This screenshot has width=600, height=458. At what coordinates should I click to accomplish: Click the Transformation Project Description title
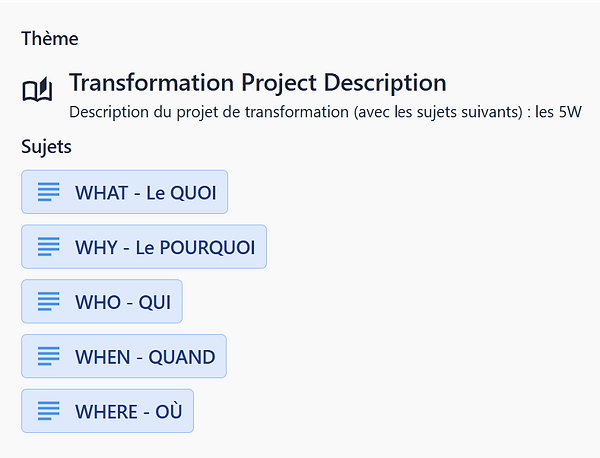[x=257, y=82]
